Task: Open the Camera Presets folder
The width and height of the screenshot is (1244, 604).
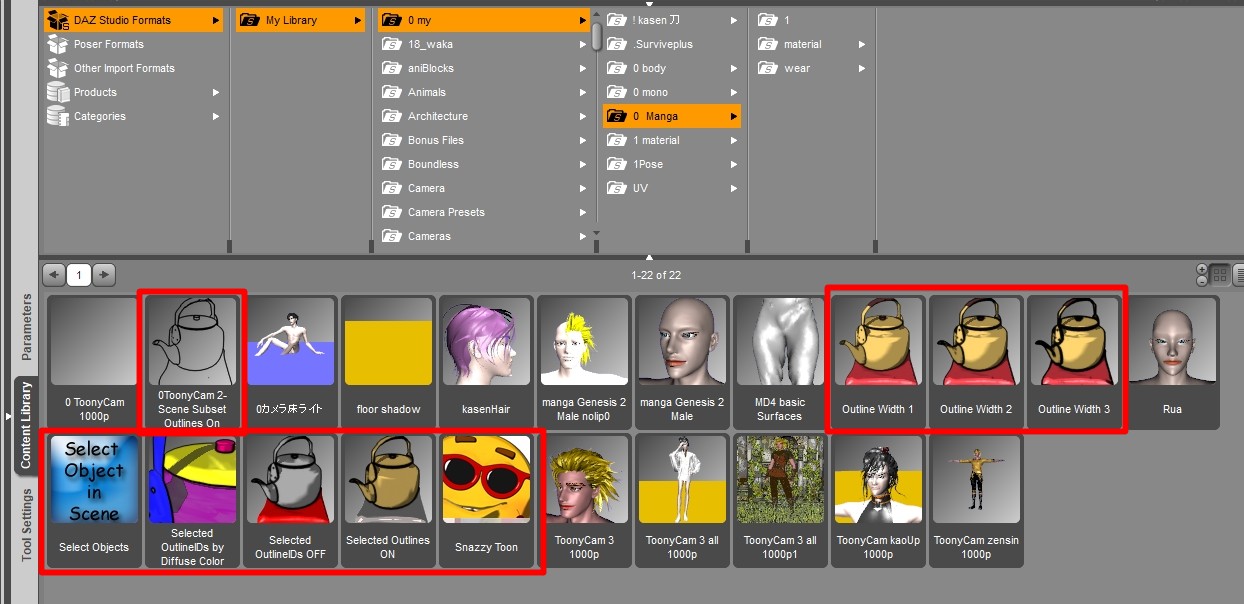Action: pyautogui.click(x=484, y=212)
